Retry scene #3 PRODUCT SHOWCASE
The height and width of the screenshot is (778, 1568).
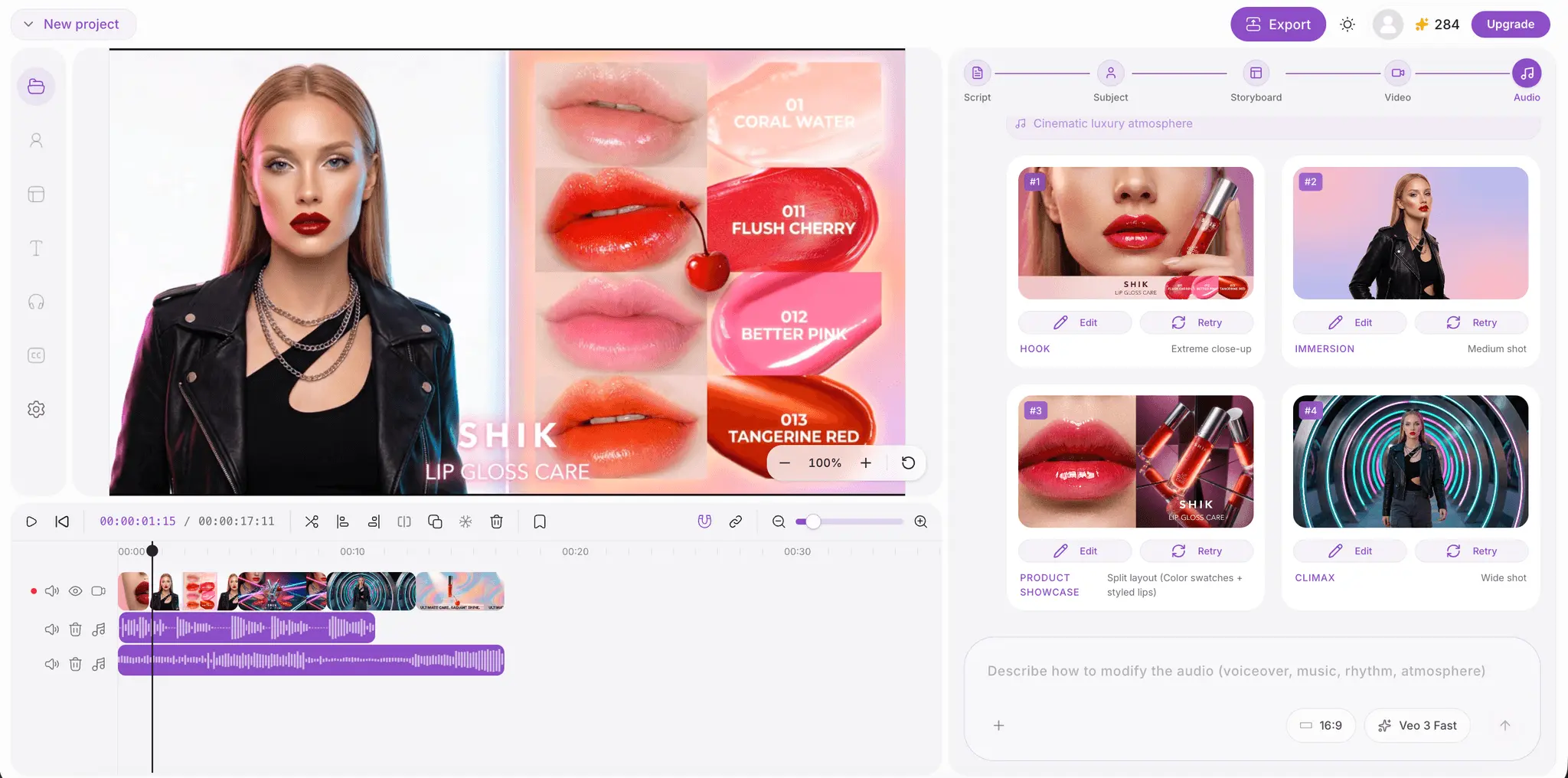1197,551
